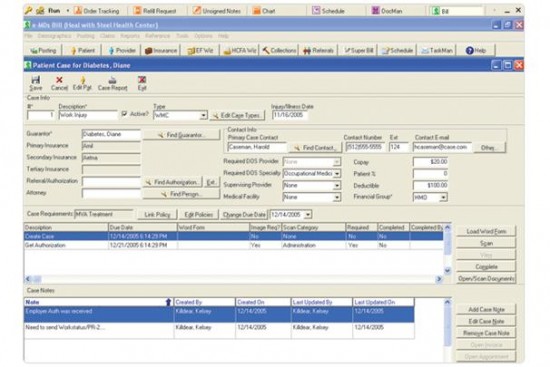Open the Change Due Date date dropdown

308,214
